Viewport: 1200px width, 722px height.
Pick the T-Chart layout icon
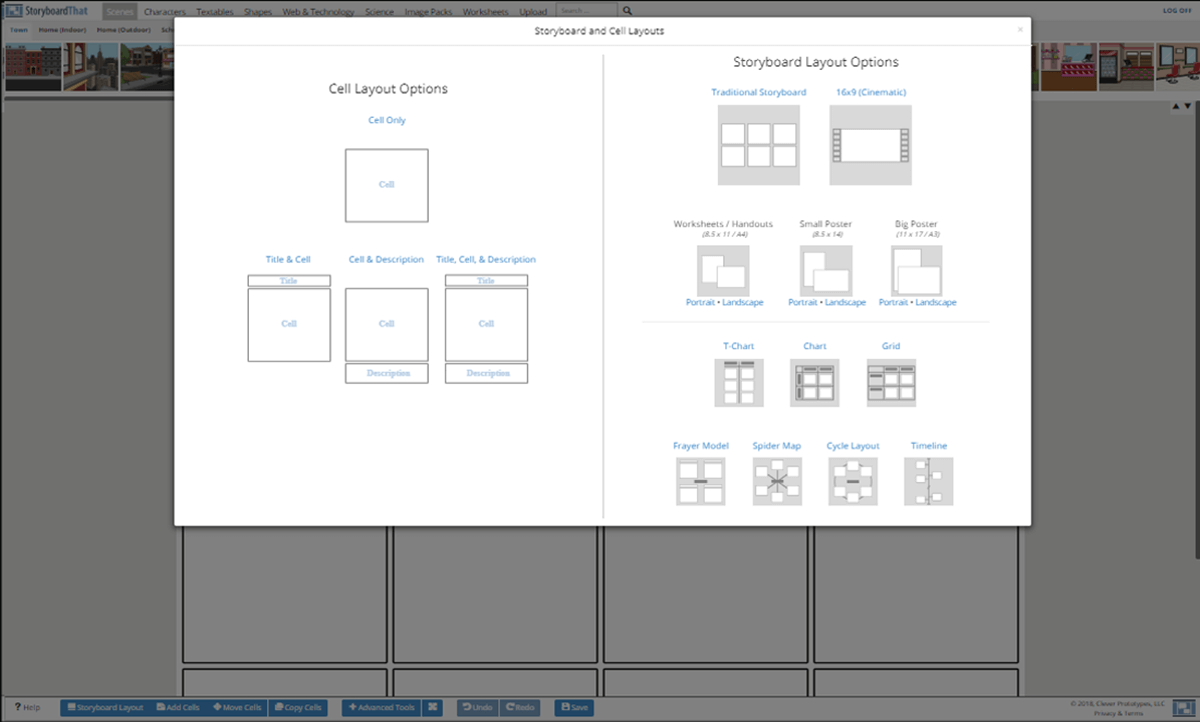(739, 382)
